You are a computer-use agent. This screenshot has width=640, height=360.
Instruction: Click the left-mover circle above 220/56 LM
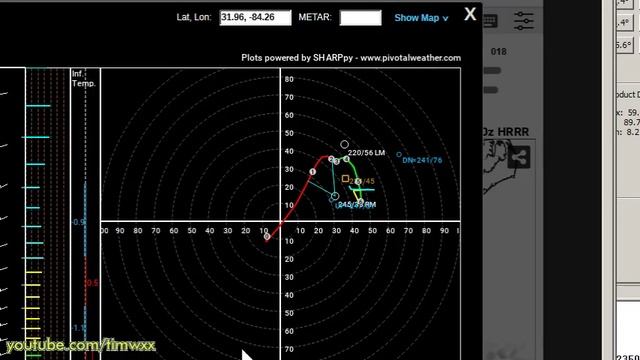[344, 144]
